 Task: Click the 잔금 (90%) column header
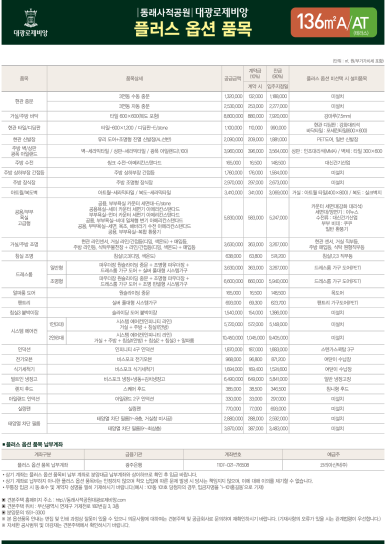(x=277, y=73)
